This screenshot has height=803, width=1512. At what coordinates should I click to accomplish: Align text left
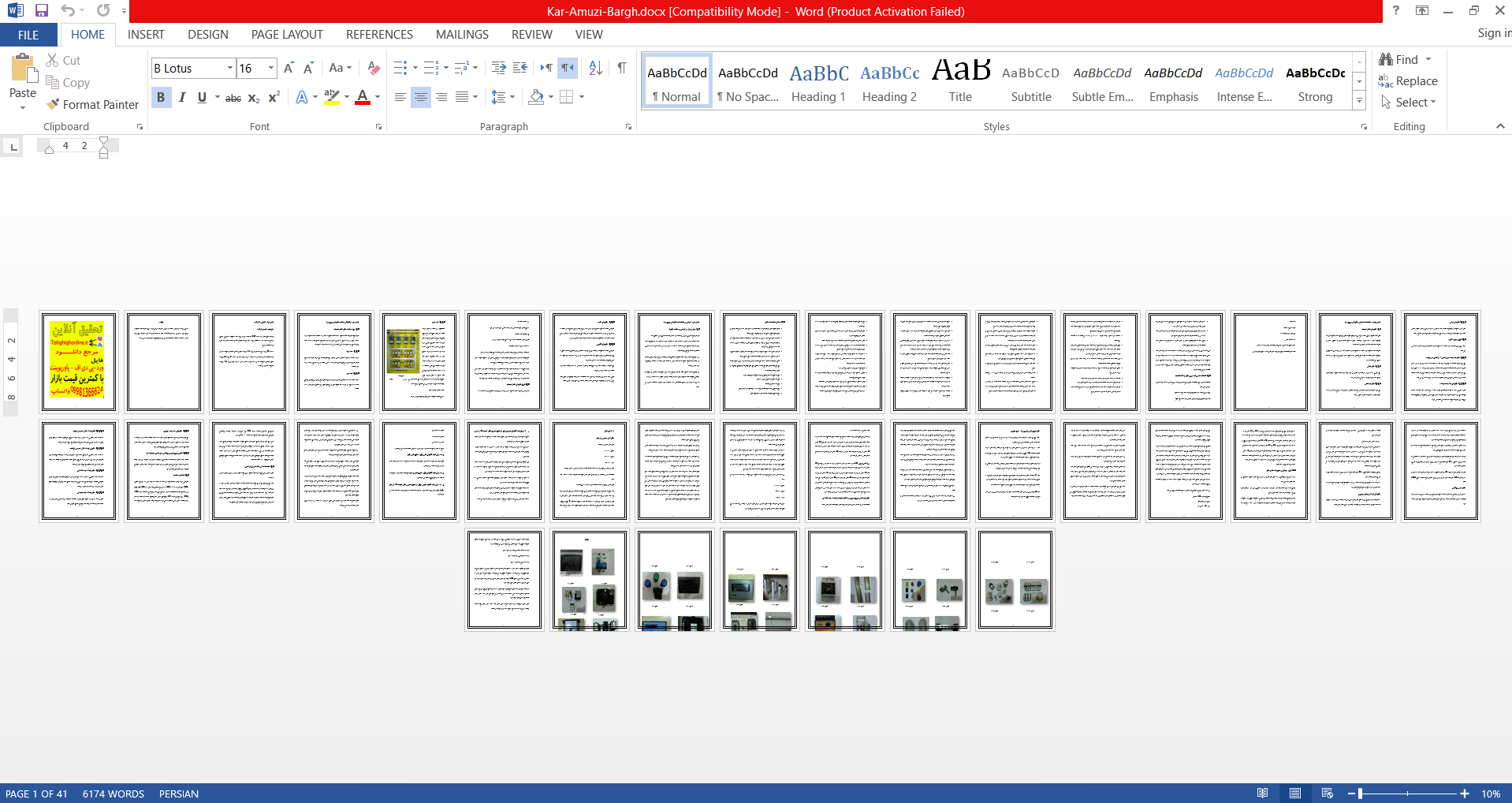click(400, 97)
